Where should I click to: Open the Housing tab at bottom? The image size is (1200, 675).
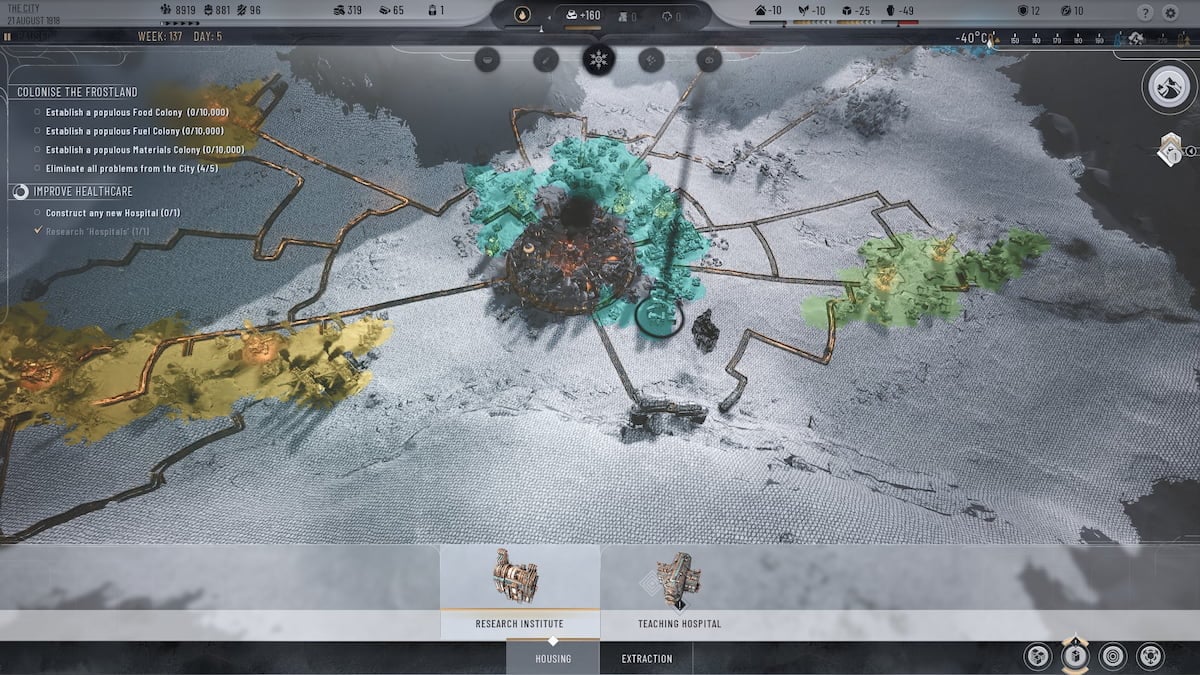coord(554,658)
